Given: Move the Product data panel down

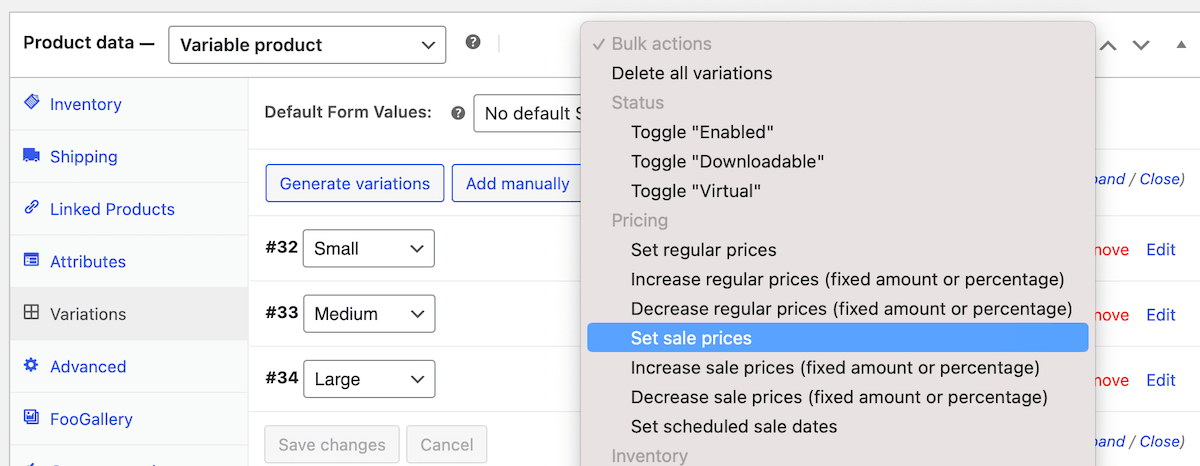Looking at the screenshot, I should (x=1141, y=45).
